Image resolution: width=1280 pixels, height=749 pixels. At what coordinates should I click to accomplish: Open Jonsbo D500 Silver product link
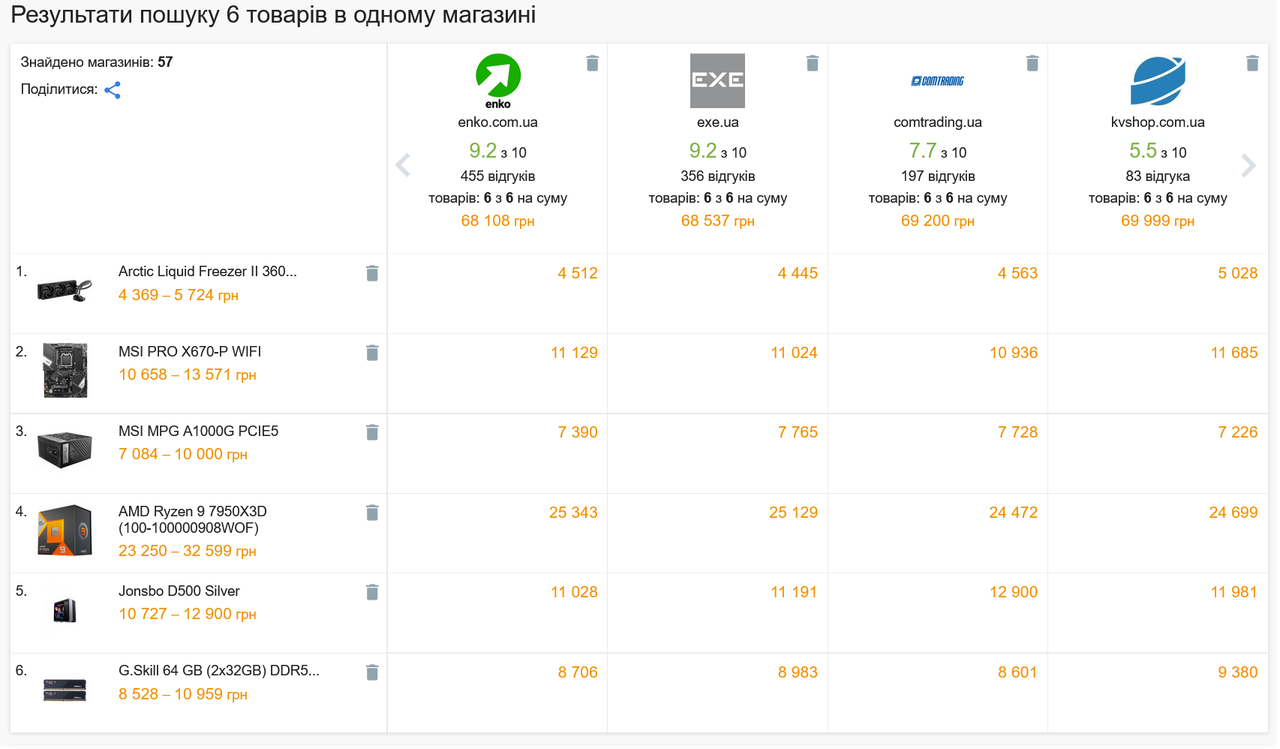179,592
